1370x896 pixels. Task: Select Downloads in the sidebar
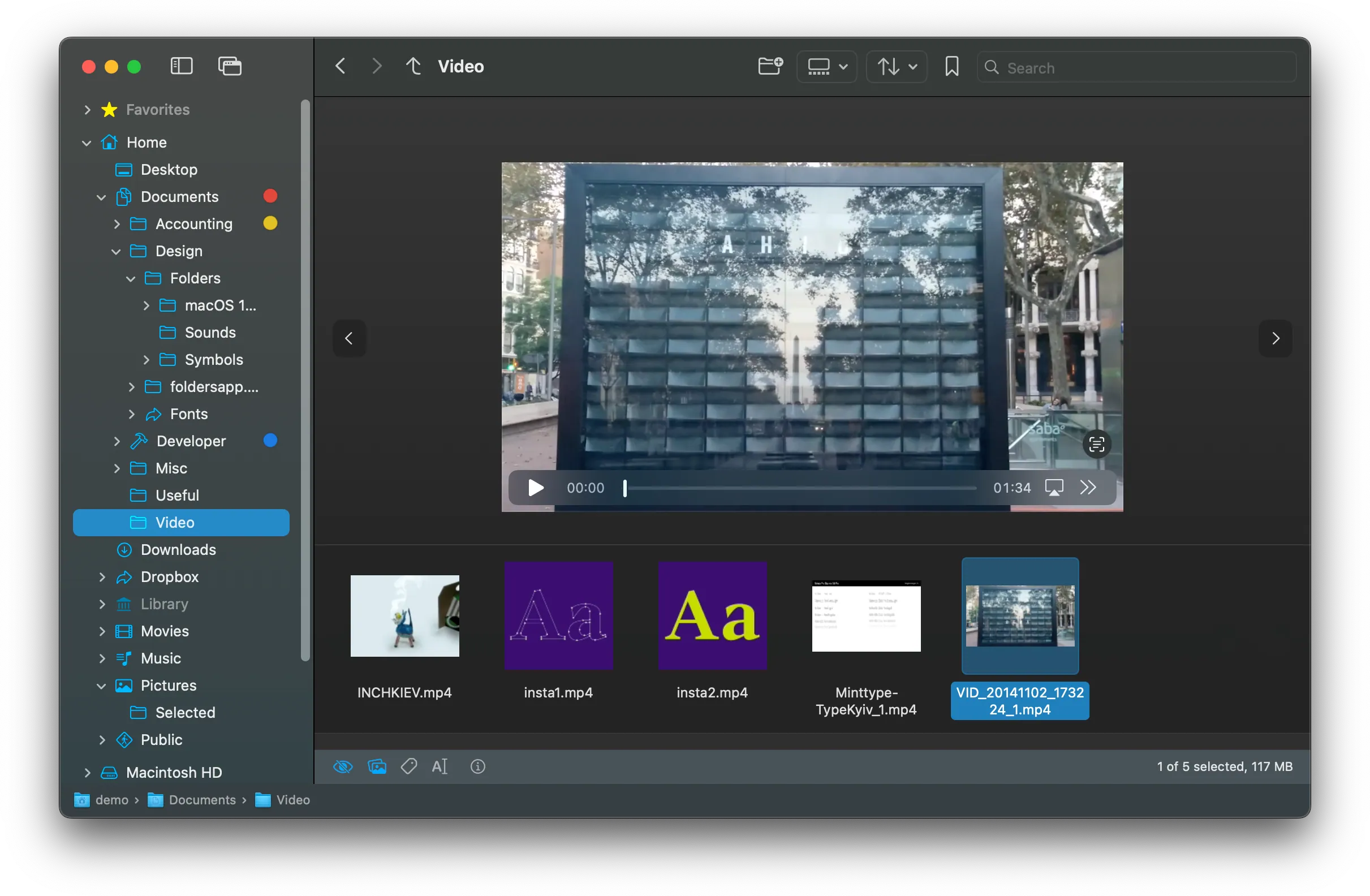178,549
